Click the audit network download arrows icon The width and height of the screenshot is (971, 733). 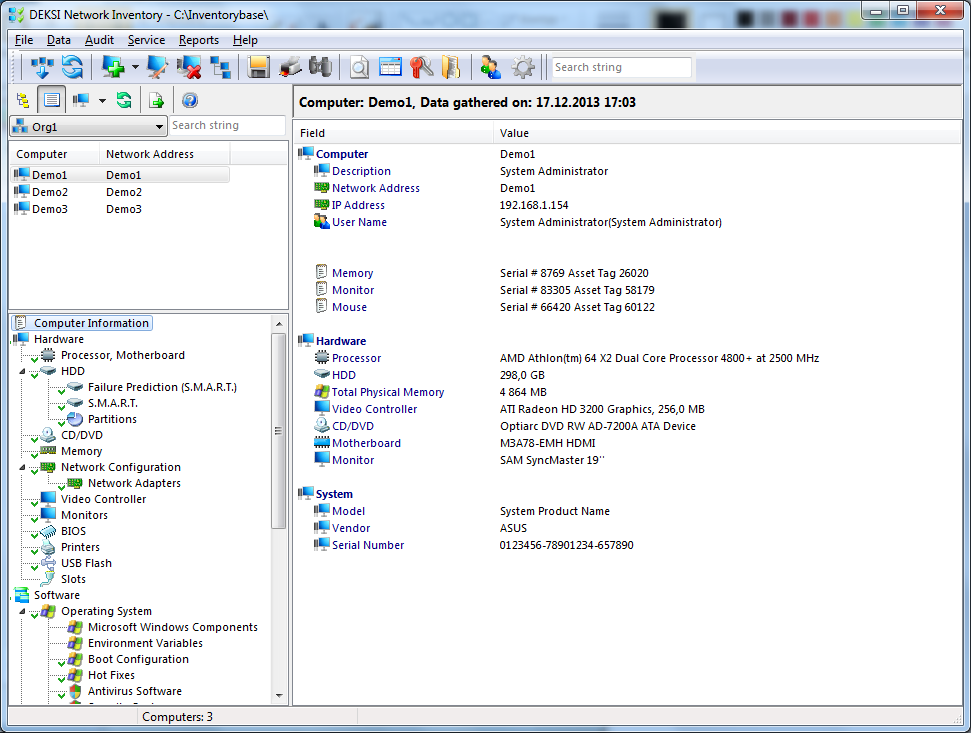(41, 67)
